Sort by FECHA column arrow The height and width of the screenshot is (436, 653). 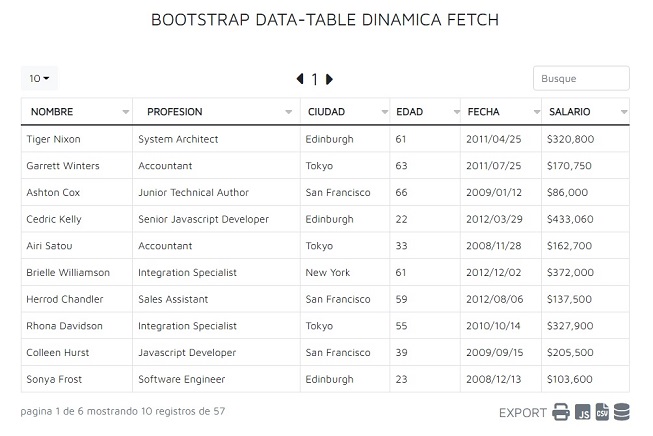tap(537, 112)
